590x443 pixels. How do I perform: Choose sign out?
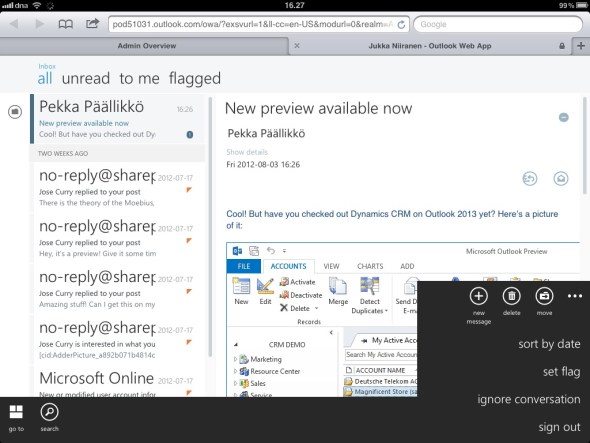559,427
